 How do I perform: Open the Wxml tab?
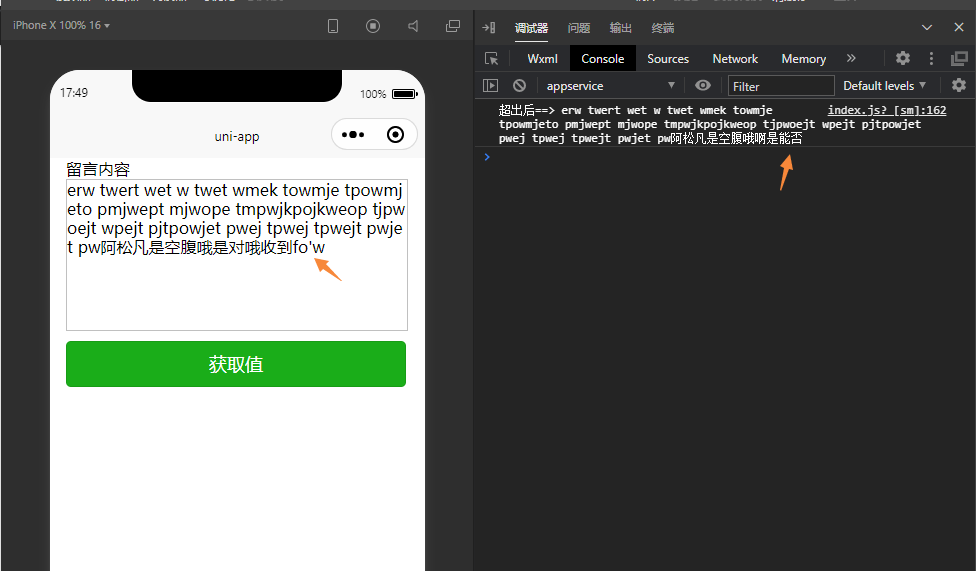tap(542, 59)
